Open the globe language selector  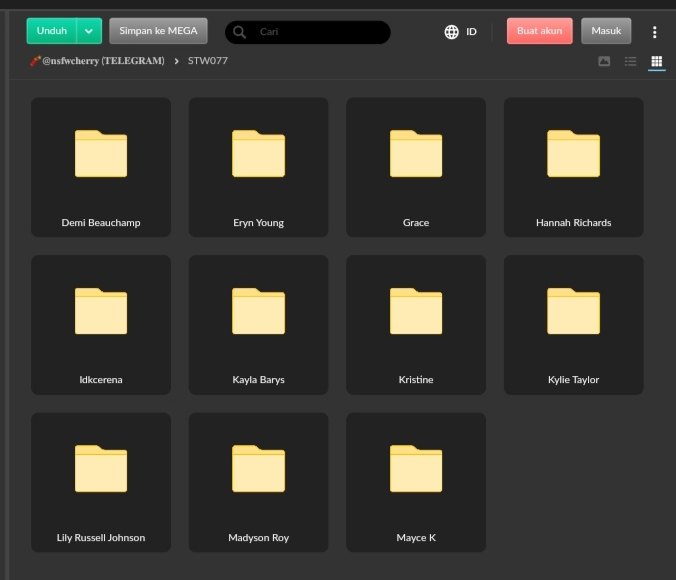pyautogui.click(x=452, y=32)
